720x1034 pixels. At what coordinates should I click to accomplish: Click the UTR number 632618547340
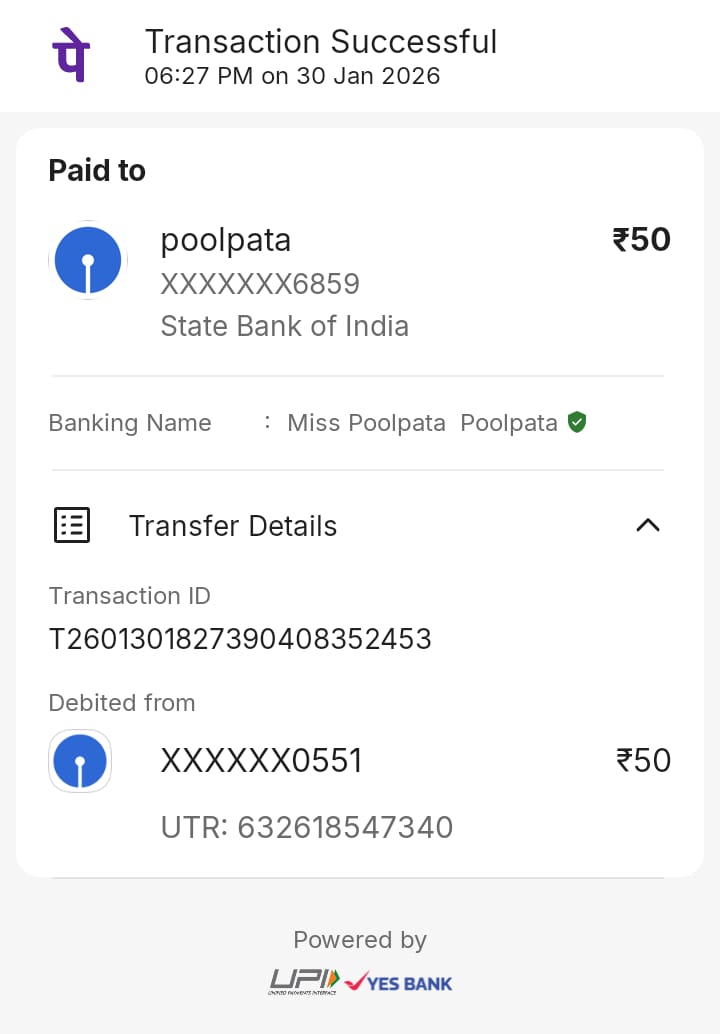[x=345, y=827]
